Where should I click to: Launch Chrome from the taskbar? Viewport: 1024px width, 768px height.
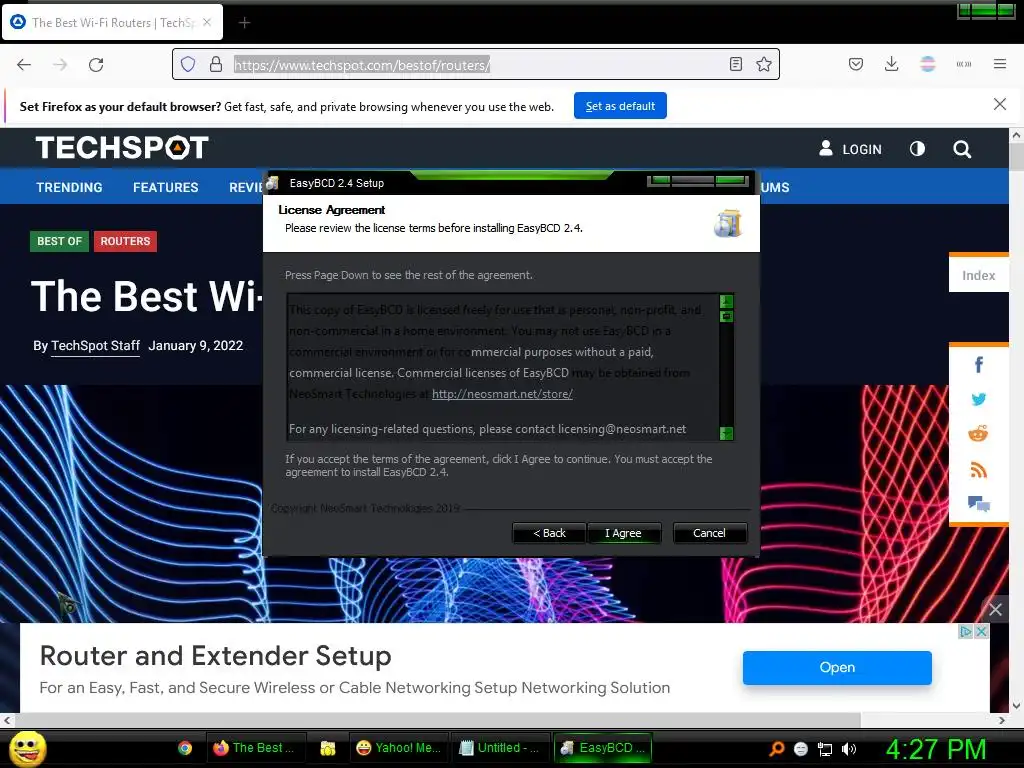(185, 748)
